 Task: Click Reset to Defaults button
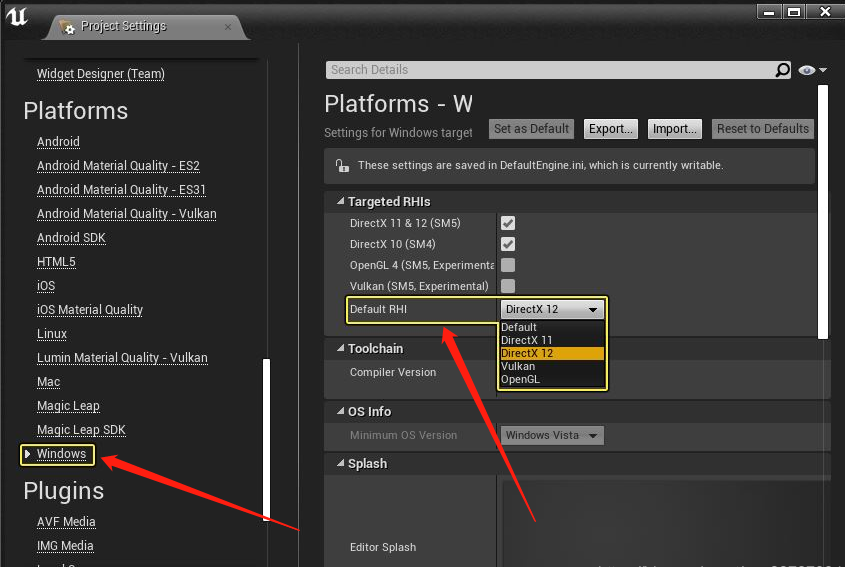click(763, 129)
